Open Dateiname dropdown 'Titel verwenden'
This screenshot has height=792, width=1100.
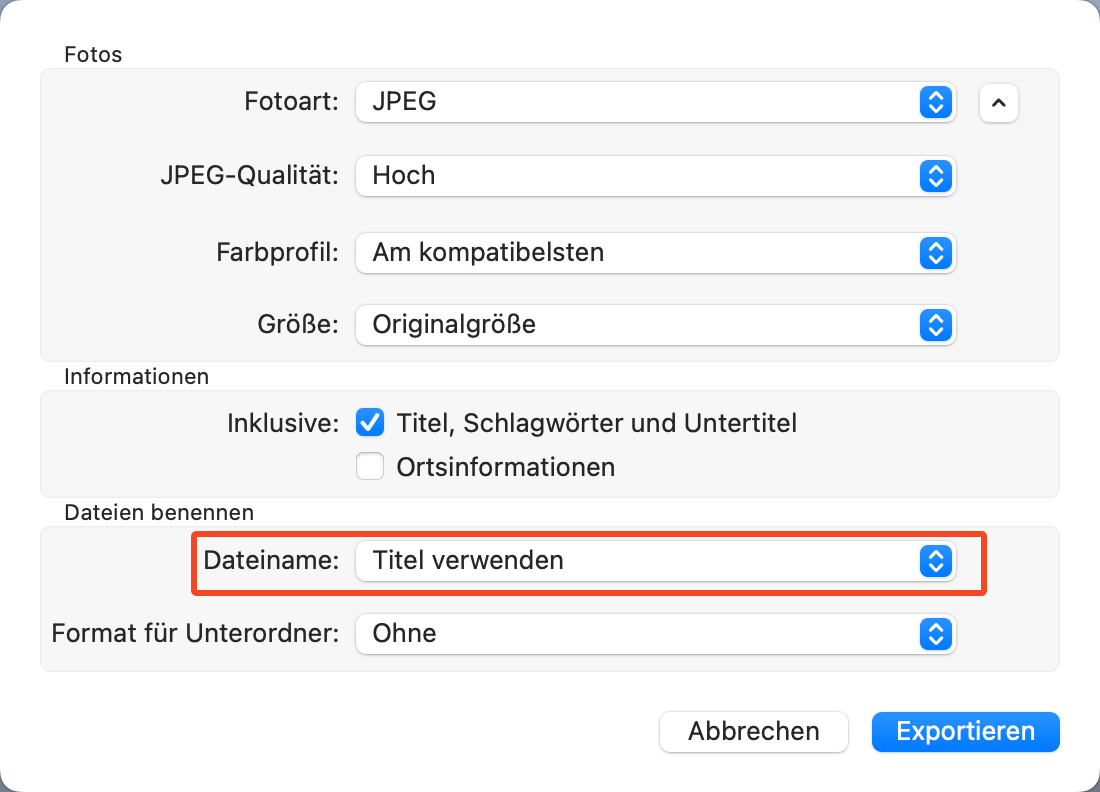point(640,561)
